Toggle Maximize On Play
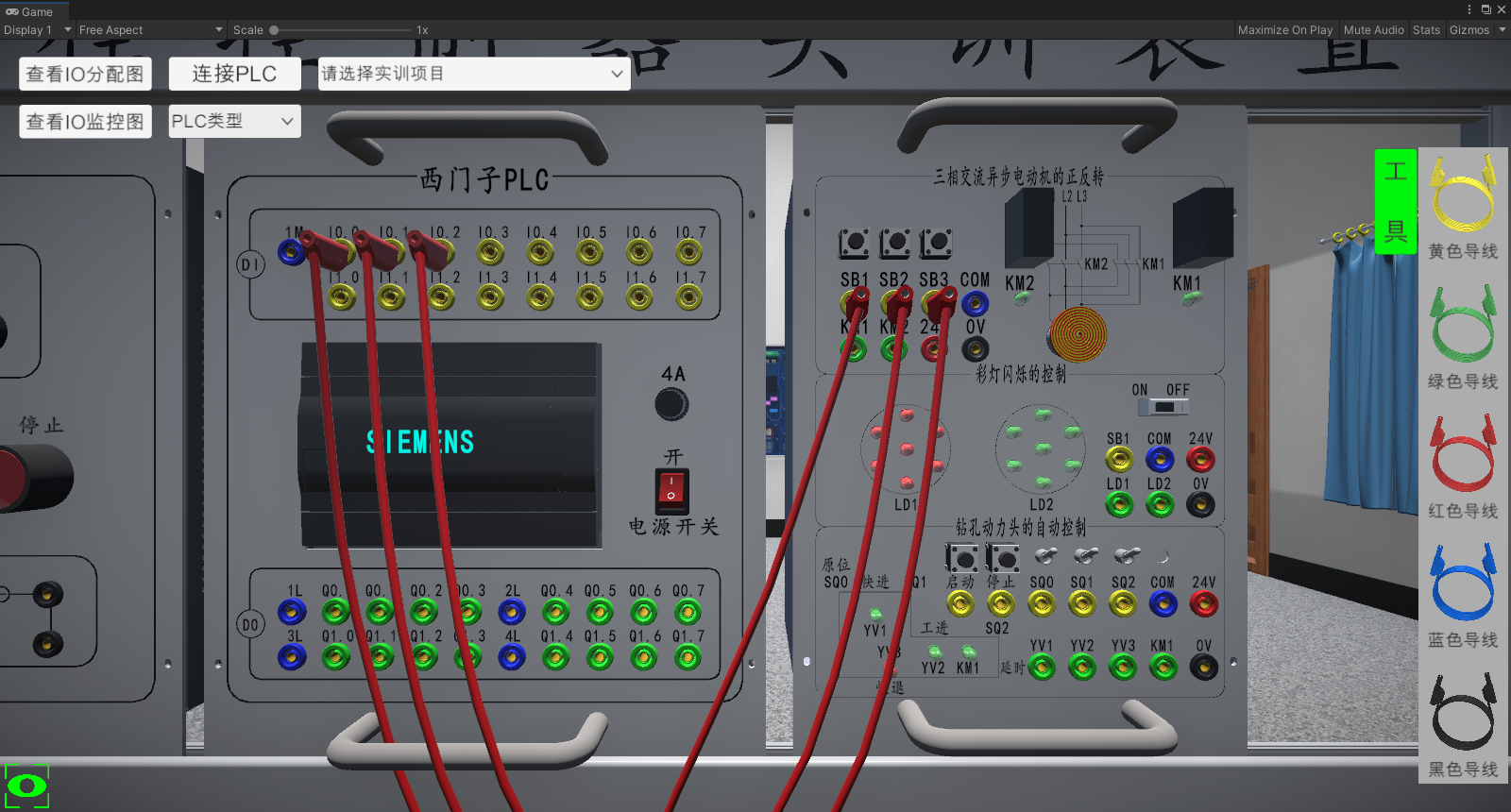Image resolution: width=1511 pixels, height=812 pixels. tap(1285, 30)
